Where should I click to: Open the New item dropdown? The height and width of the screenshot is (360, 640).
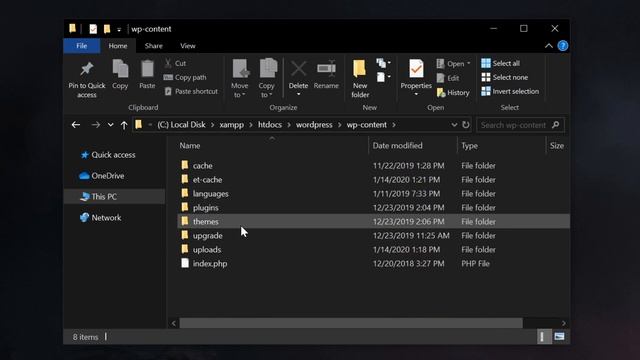pyautogui.click(x=383, y=63)
